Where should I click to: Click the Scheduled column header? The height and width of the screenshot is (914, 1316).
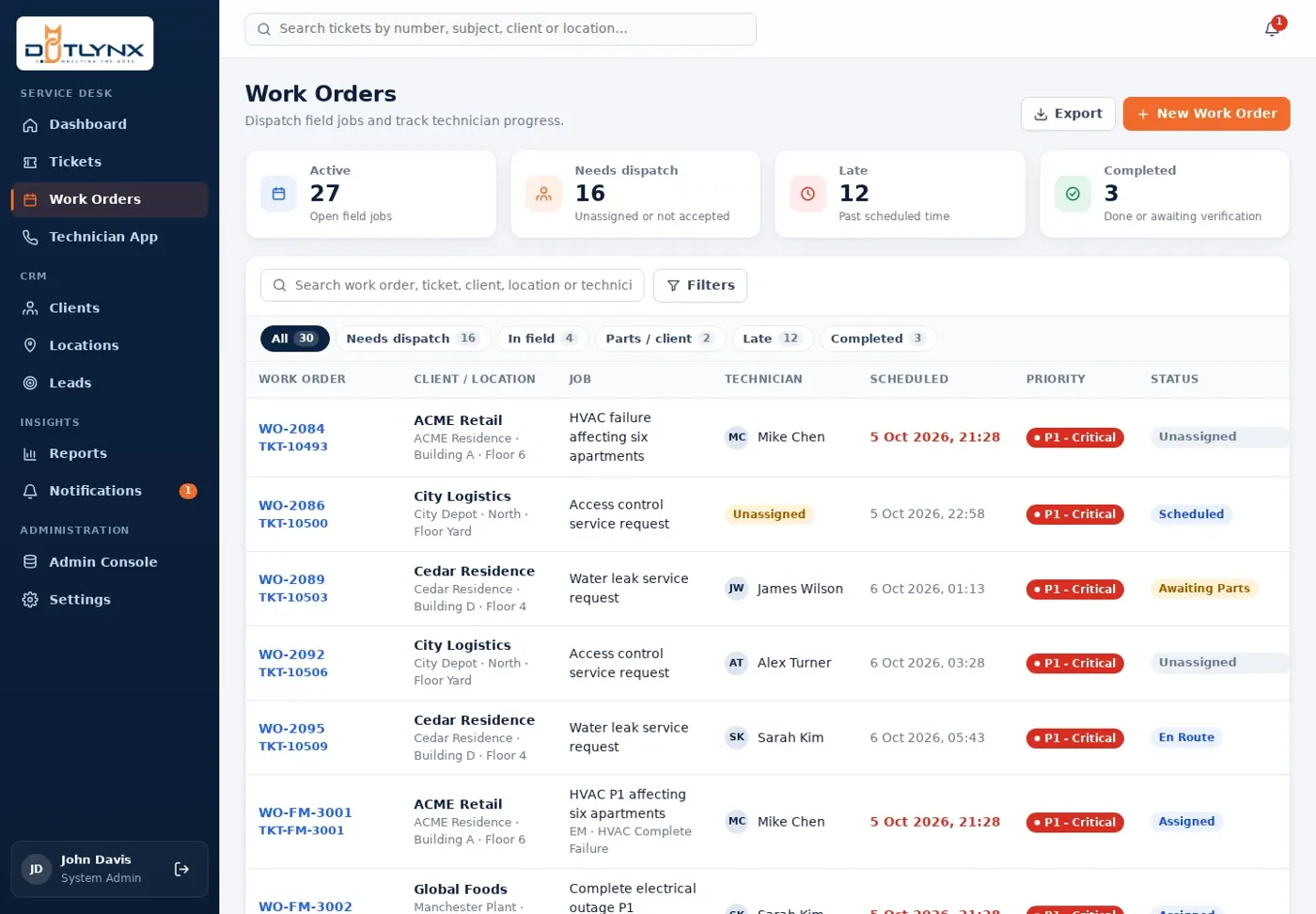click(909, 379)
